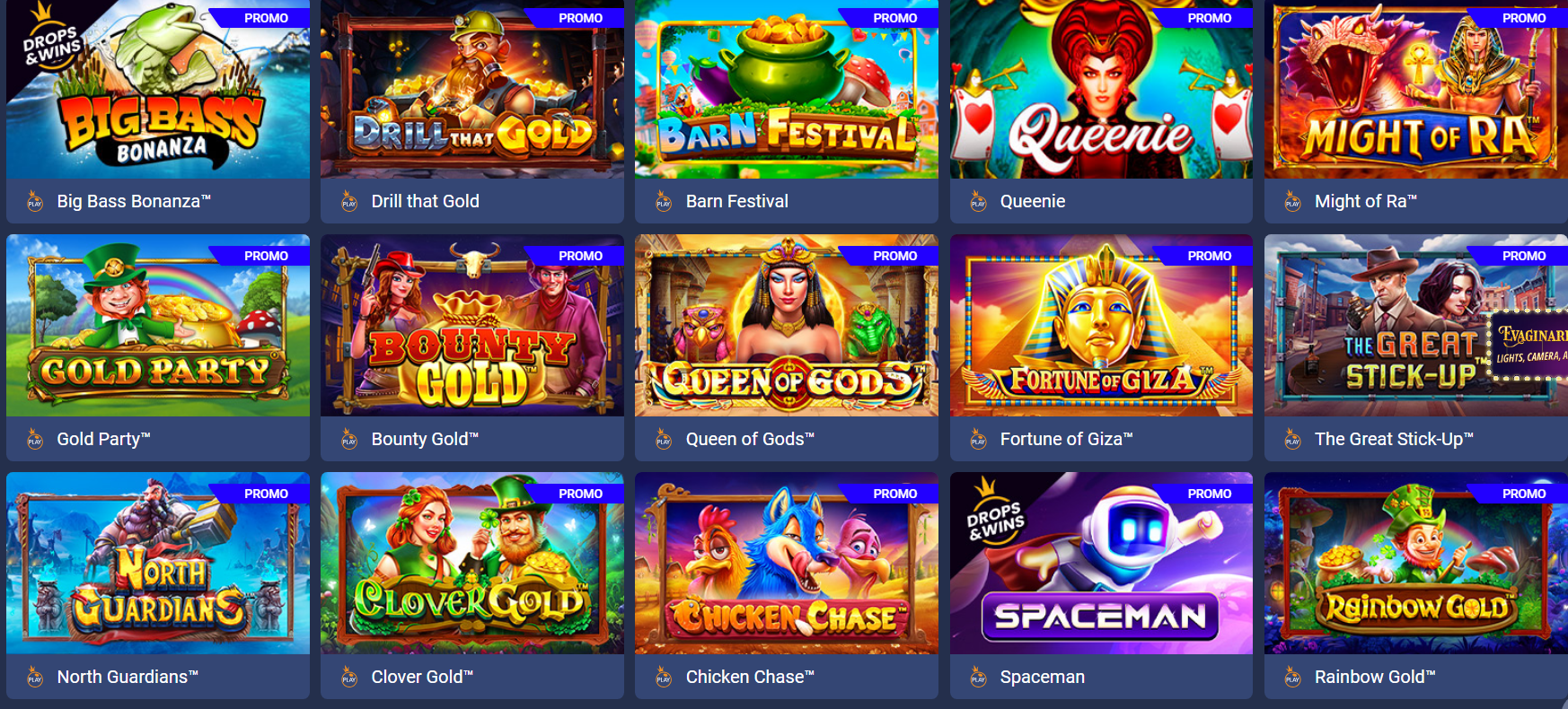Screen dimensions: 1568x709
Task: Click Pragmatic Play icon beside Big Bass Bonanza
Action: pos(35,201)
